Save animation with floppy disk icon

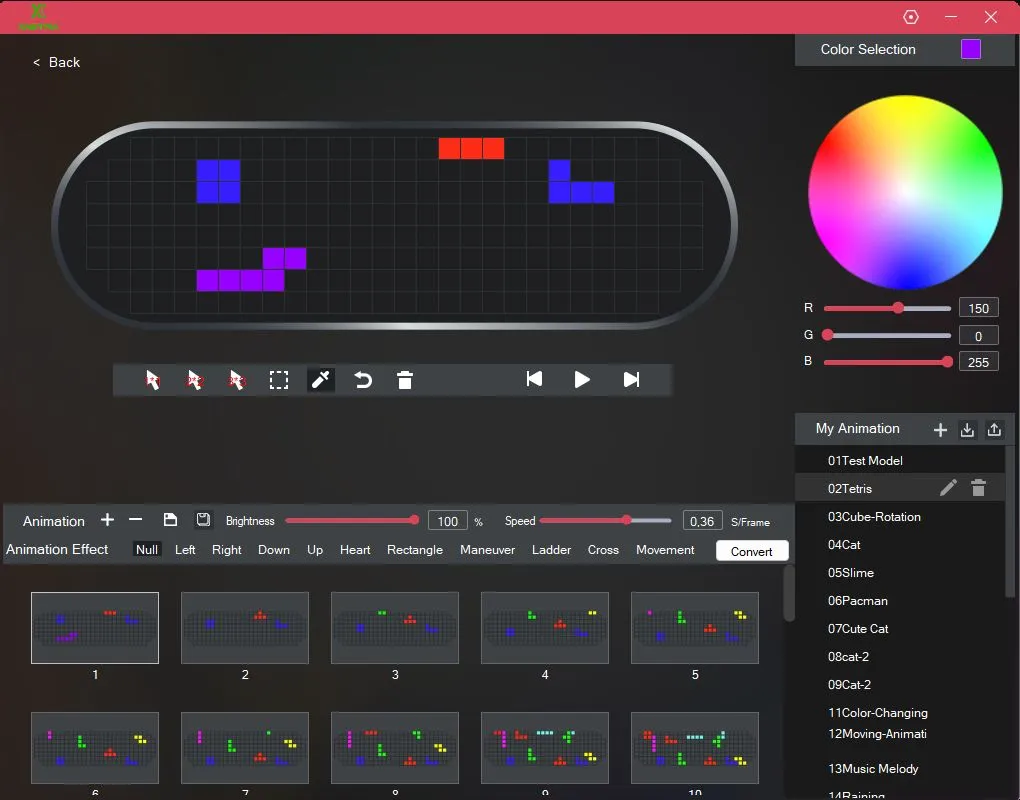pyautogui.click(x=170, y=520)
